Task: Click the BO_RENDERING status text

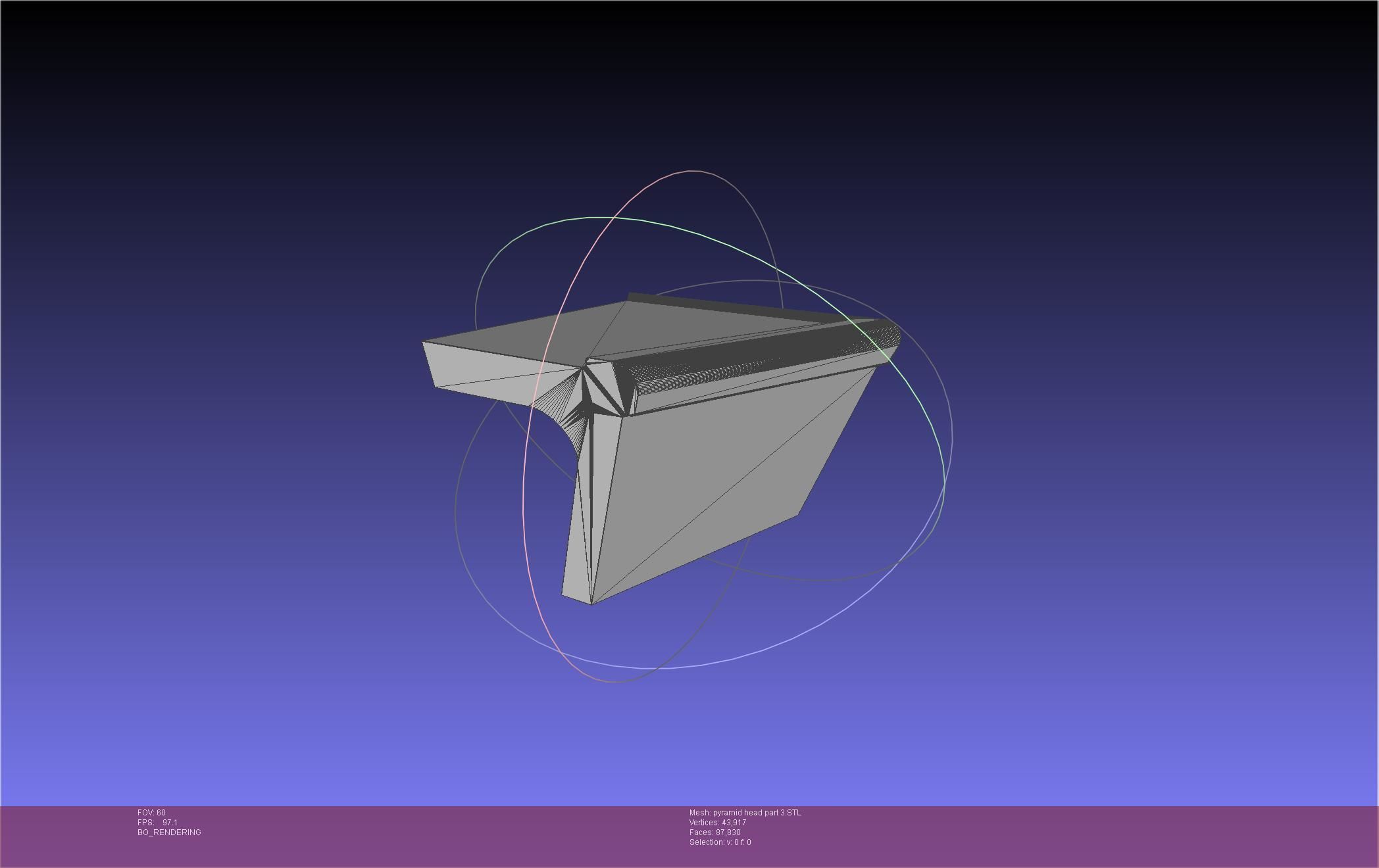Action: click(169, 832)
